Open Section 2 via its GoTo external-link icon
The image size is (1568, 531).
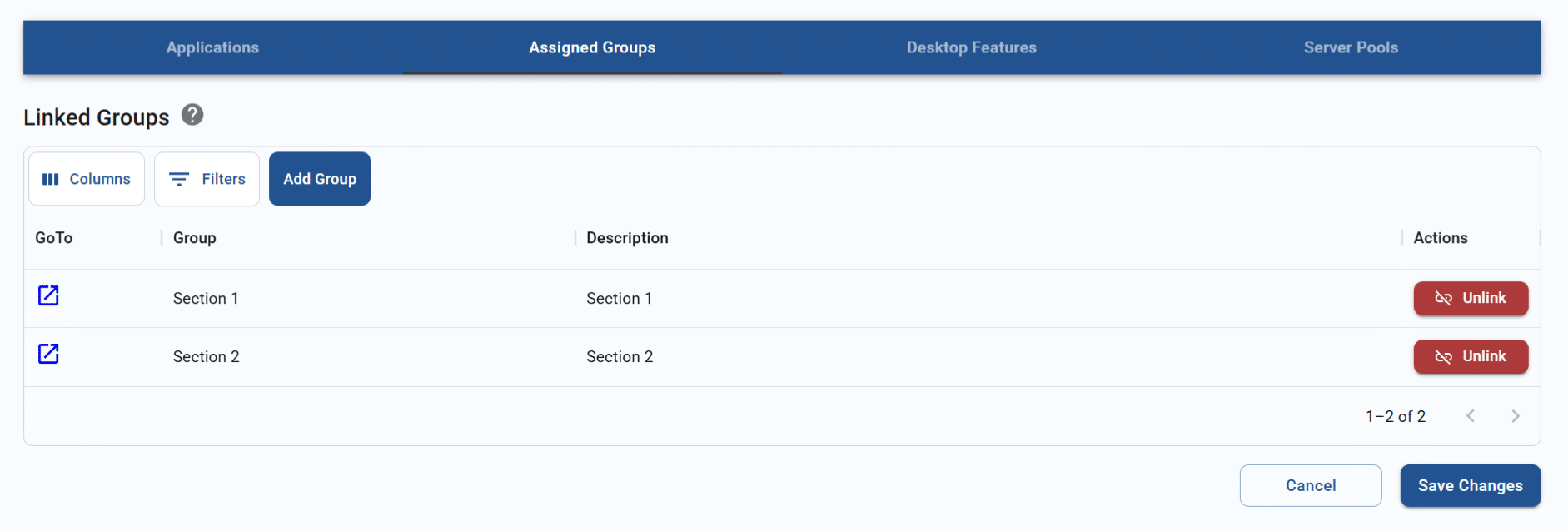48,354
